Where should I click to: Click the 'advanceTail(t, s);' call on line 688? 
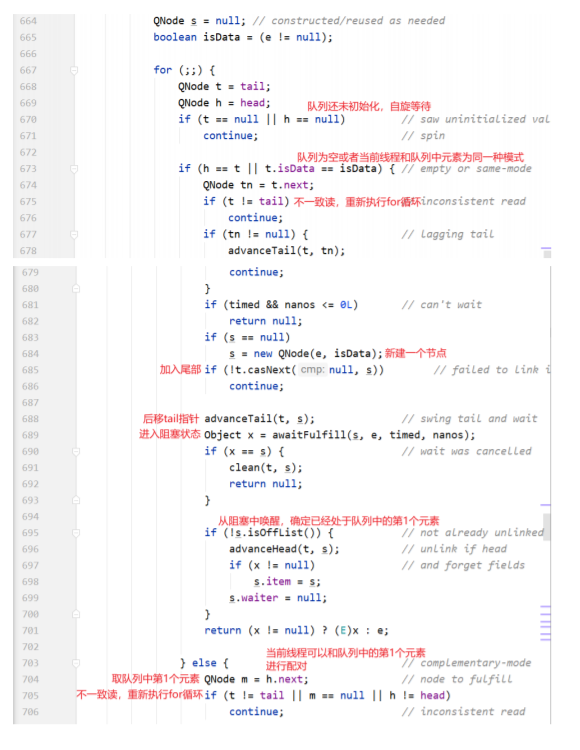(259, 419)
